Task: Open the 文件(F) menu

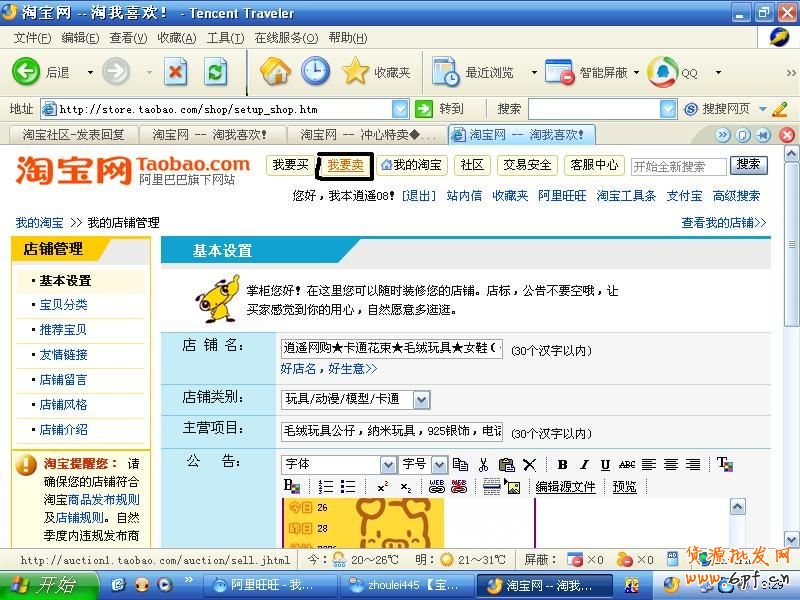Action: pos(32,38)
